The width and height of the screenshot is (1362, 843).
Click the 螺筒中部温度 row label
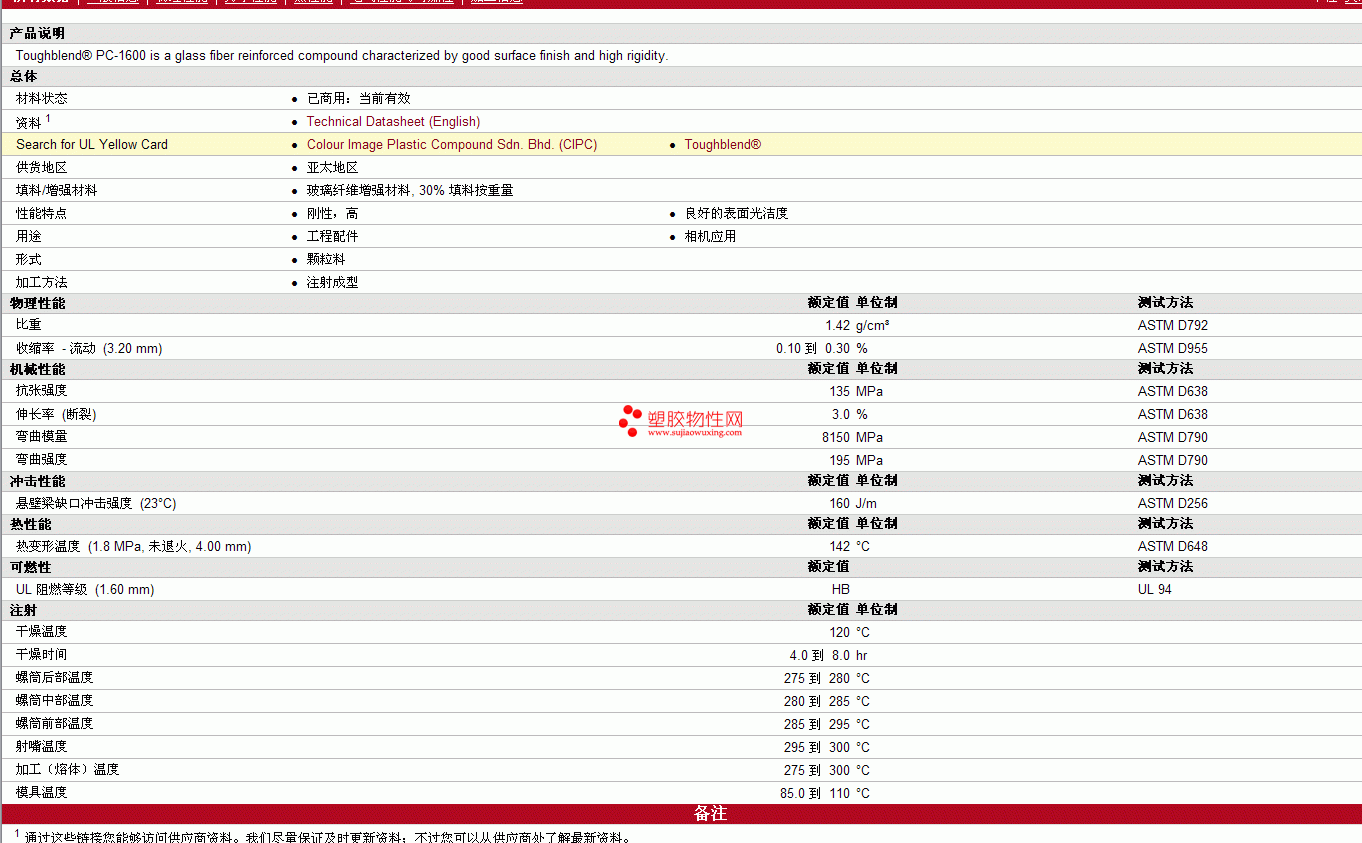pyautogui.click(x=55, y=701)
